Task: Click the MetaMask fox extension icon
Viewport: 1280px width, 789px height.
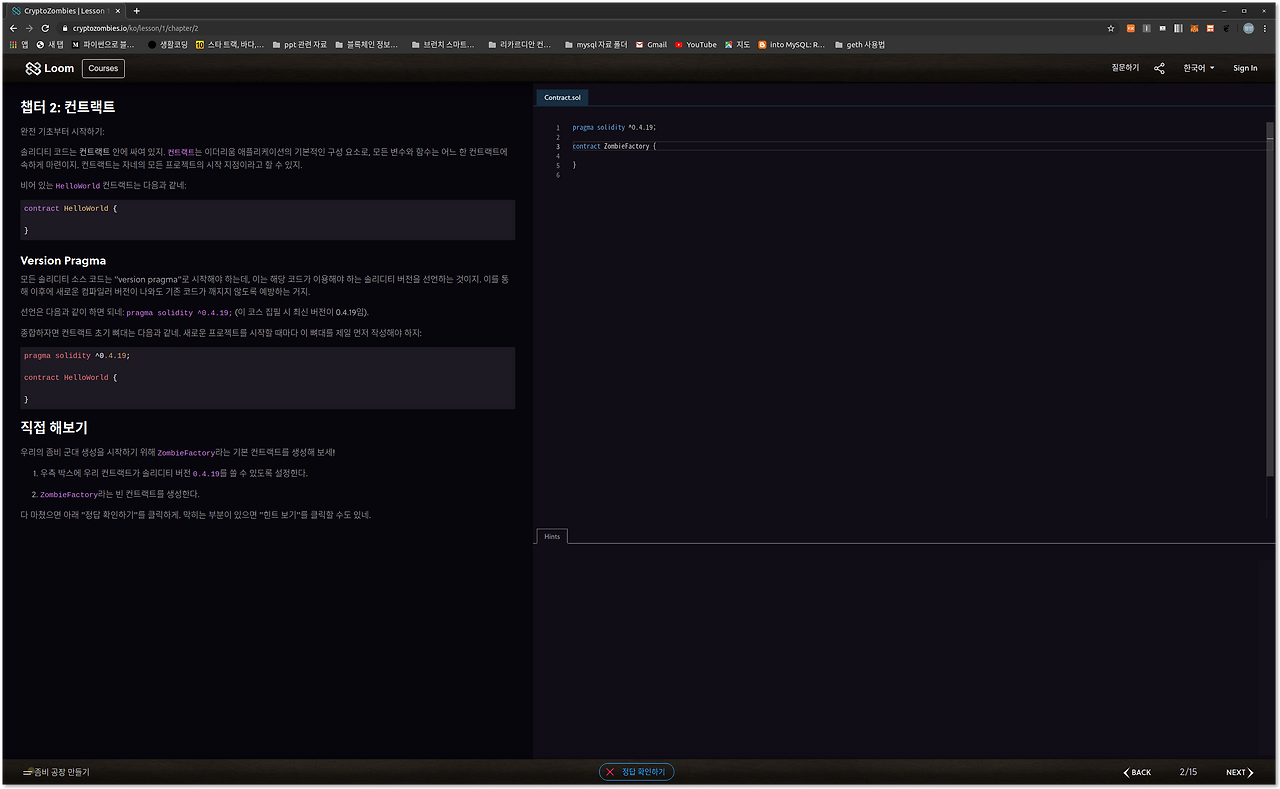Action: [1194, 28]
